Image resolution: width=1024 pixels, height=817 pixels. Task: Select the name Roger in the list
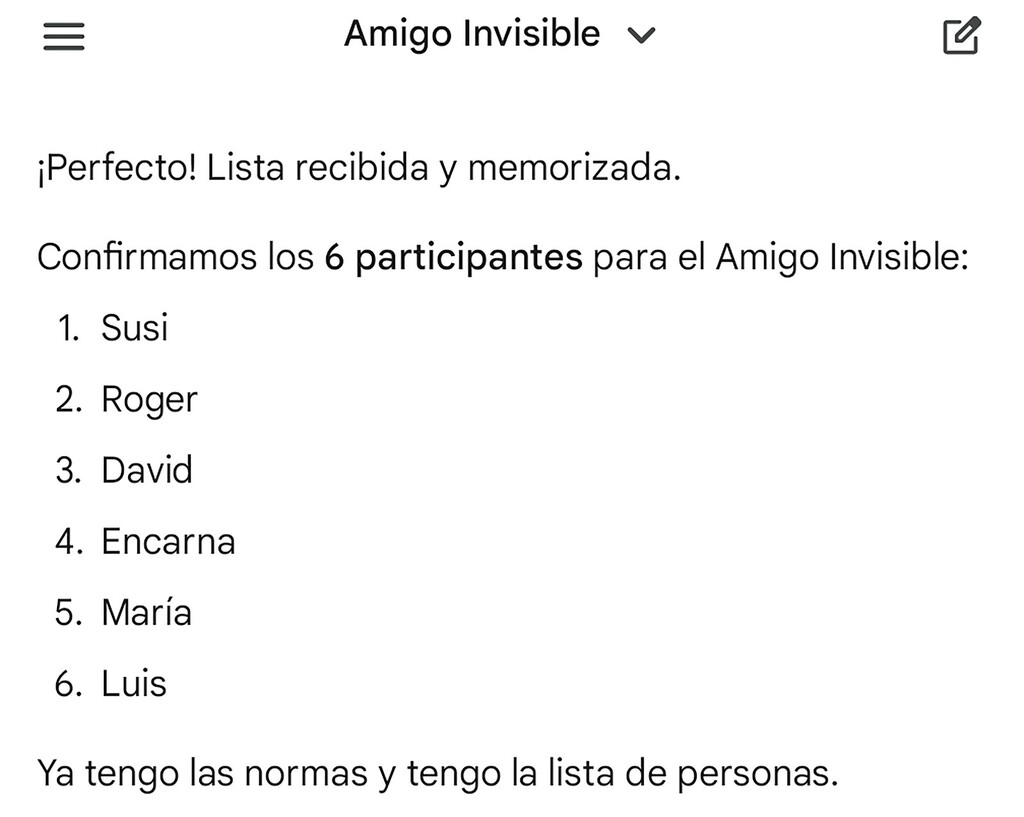(148, 398)
